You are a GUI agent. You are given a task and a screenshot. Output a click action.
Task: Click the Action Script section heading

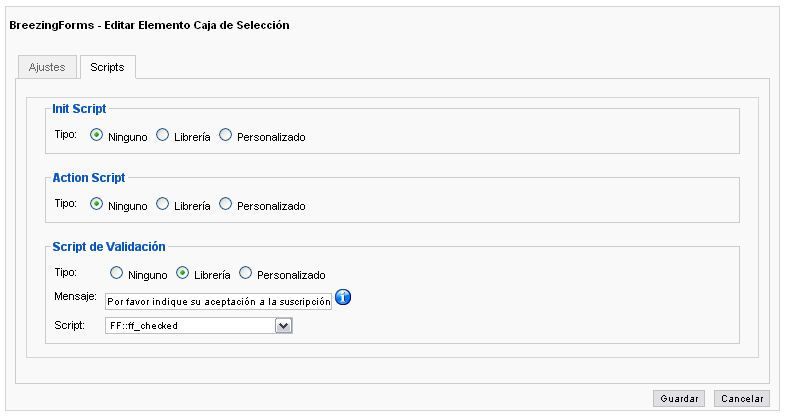pos(89,178)
